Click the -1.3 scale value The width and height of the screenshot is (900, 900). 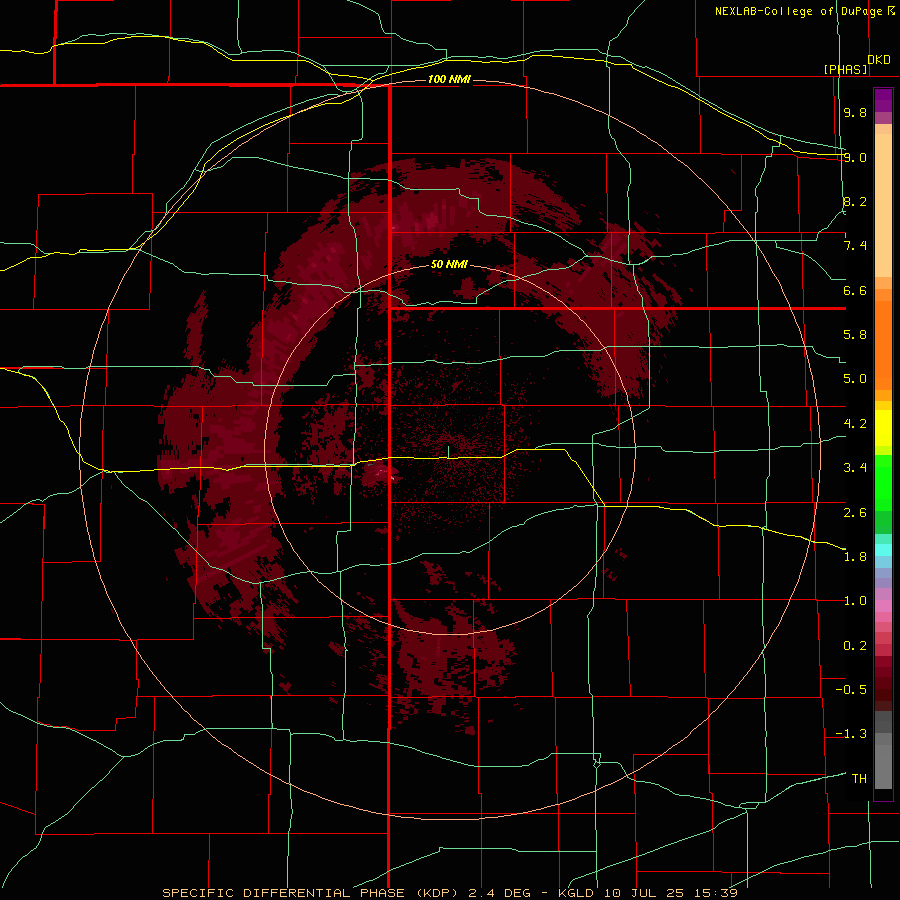pos(851,734)
